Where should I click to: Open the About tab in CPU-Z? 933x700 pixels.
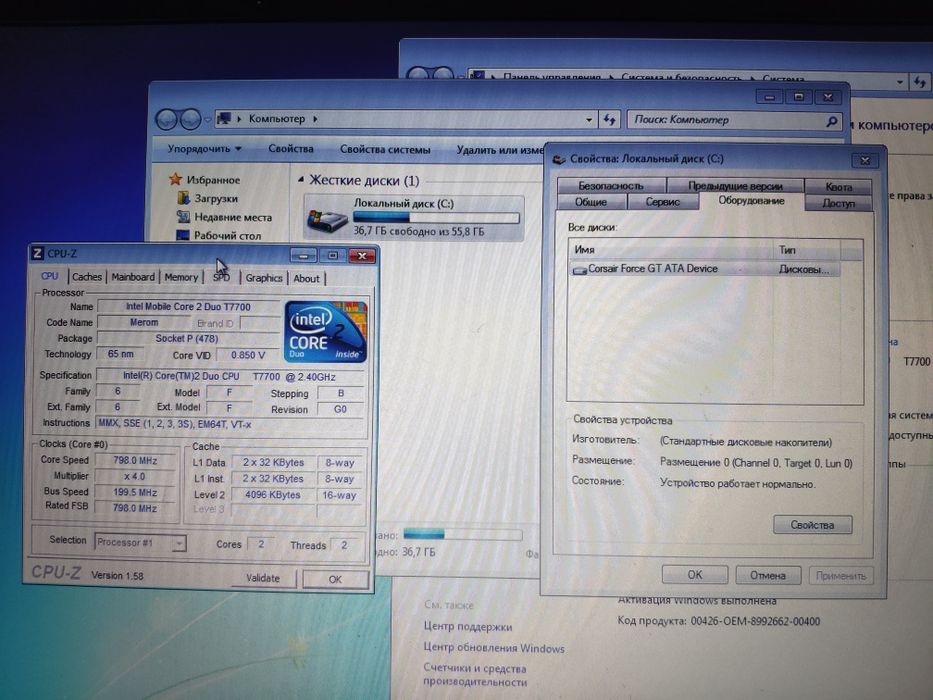[x=306, y=279]
